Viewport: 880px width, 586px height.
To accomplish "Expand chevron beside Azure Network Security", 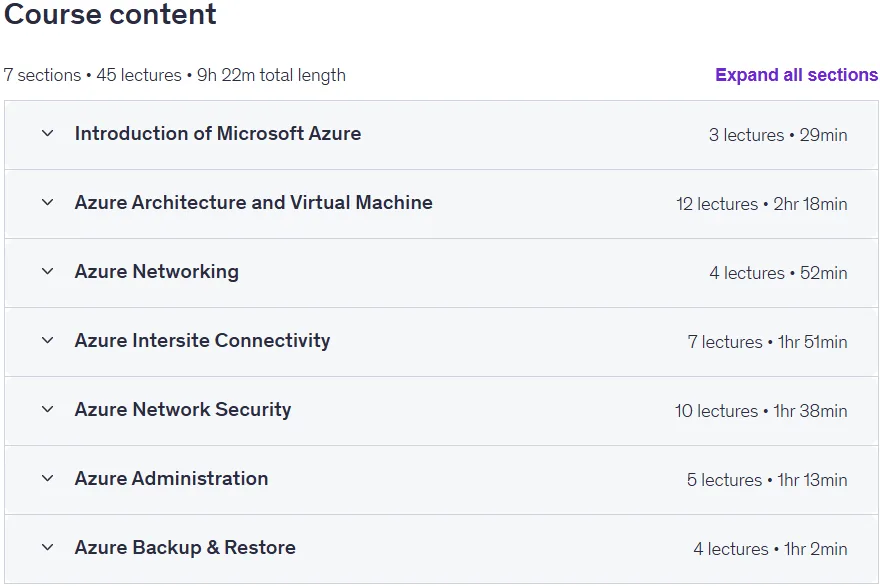I will click(48, 410).
